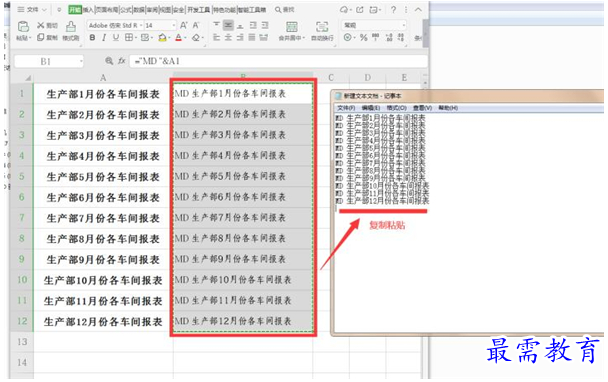The width and height of the screenshot is (608, 382).
Task: Switch to the 开始 (Home) tab
Action: tap(74, 10)
